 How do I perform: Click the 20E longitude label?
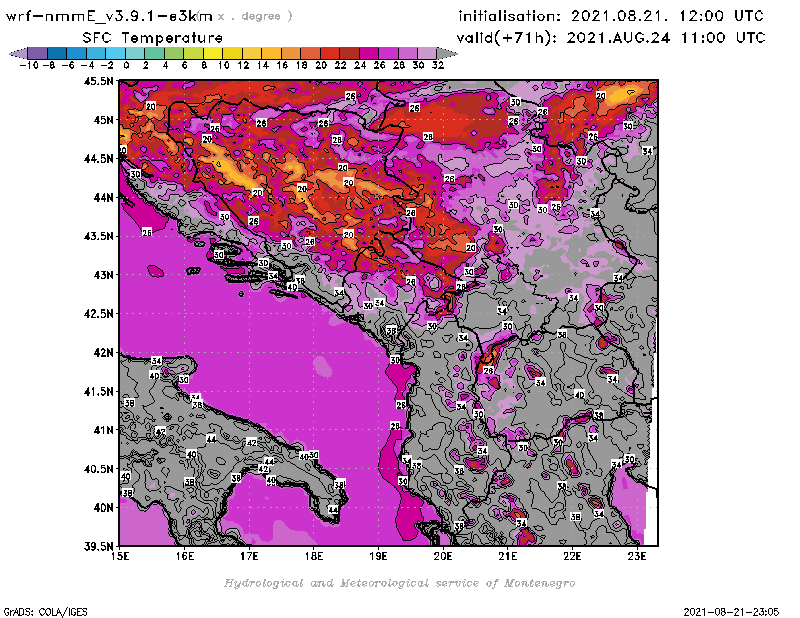click(x=443, y=556)
